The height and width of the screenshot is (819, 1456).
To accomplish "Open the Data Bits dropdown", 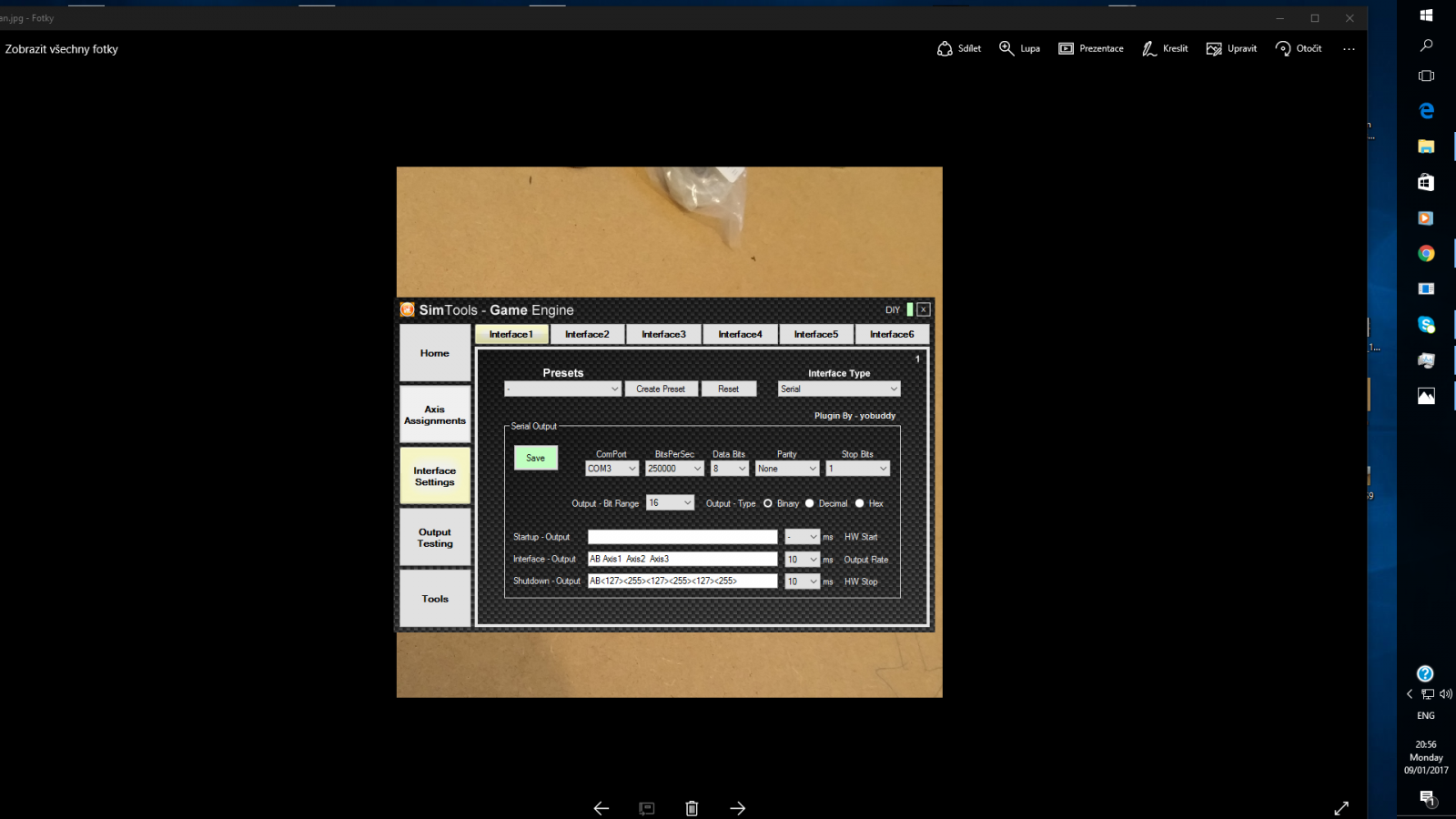I will click(x=729, y=469).
